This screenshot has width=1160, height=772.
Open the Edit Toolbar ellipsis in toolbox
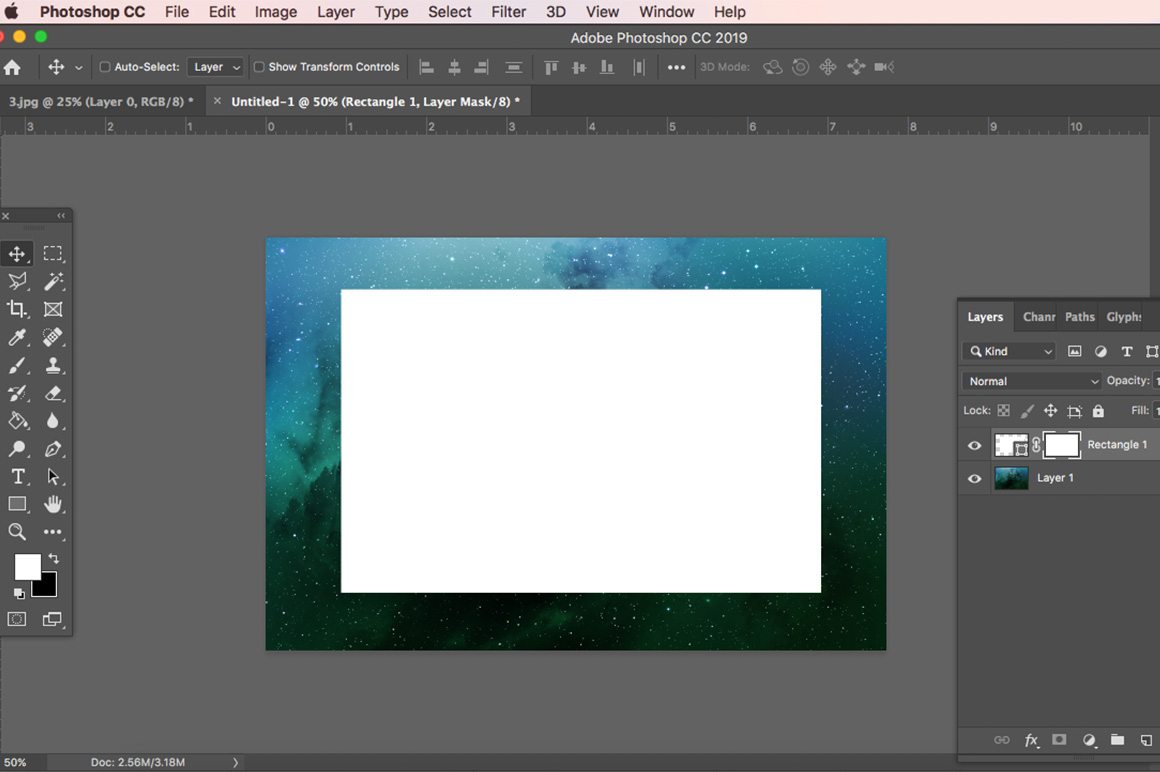pos(53,532)
